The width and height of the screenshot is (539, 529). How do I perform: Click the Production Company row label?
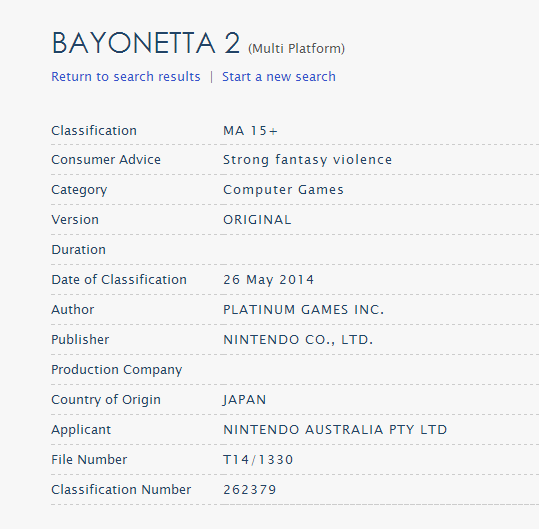coord(117,370)
